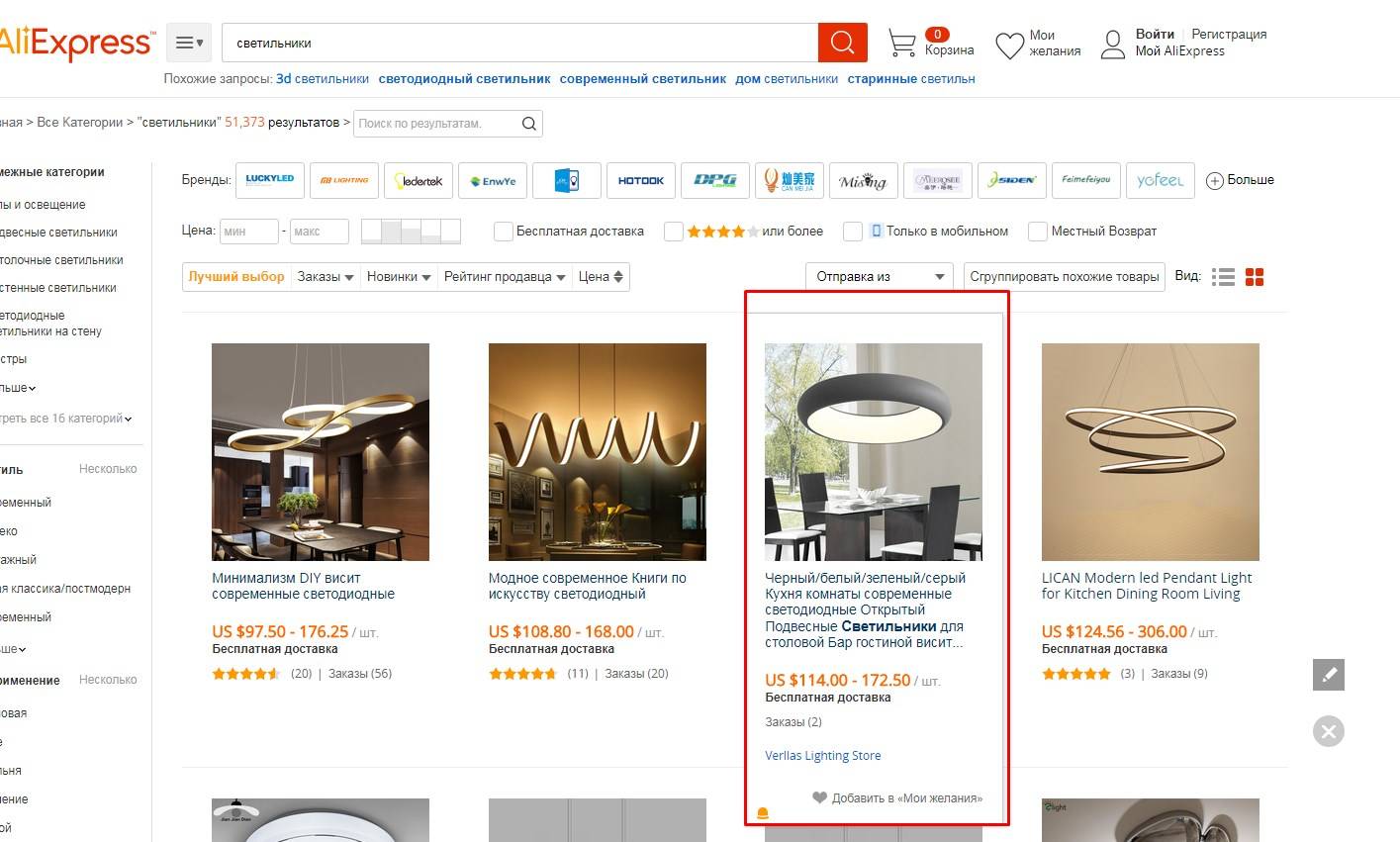This screenshot has width=1400, height=842.
Task: Select the yofeel brand logo
Action: (1160, 180)
